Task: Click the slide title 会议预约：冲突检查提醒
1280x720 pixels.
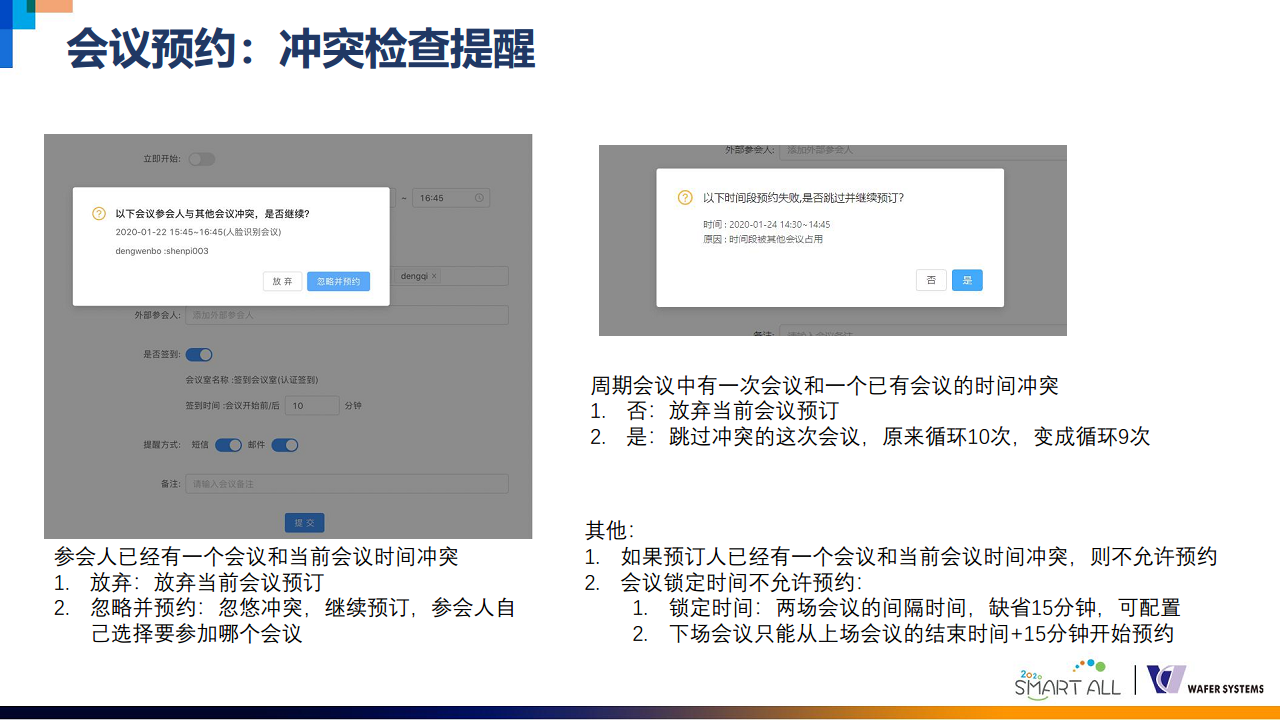Action: (301, 49)
